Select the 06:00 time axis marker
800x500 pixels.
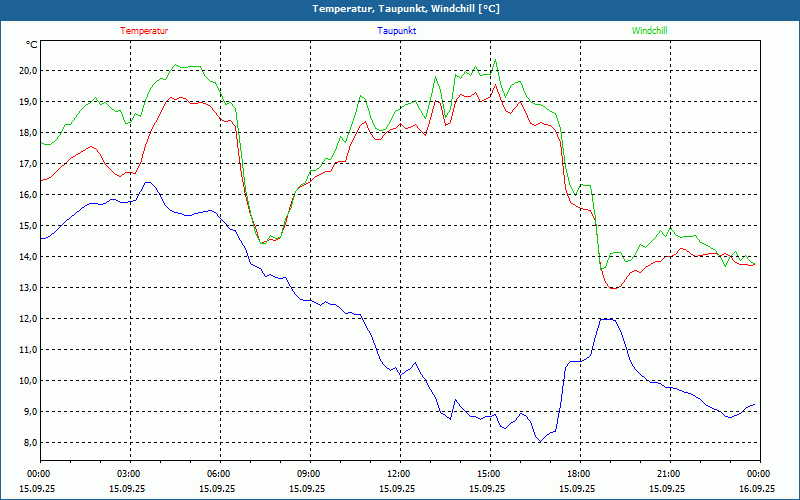coord(218,474)
